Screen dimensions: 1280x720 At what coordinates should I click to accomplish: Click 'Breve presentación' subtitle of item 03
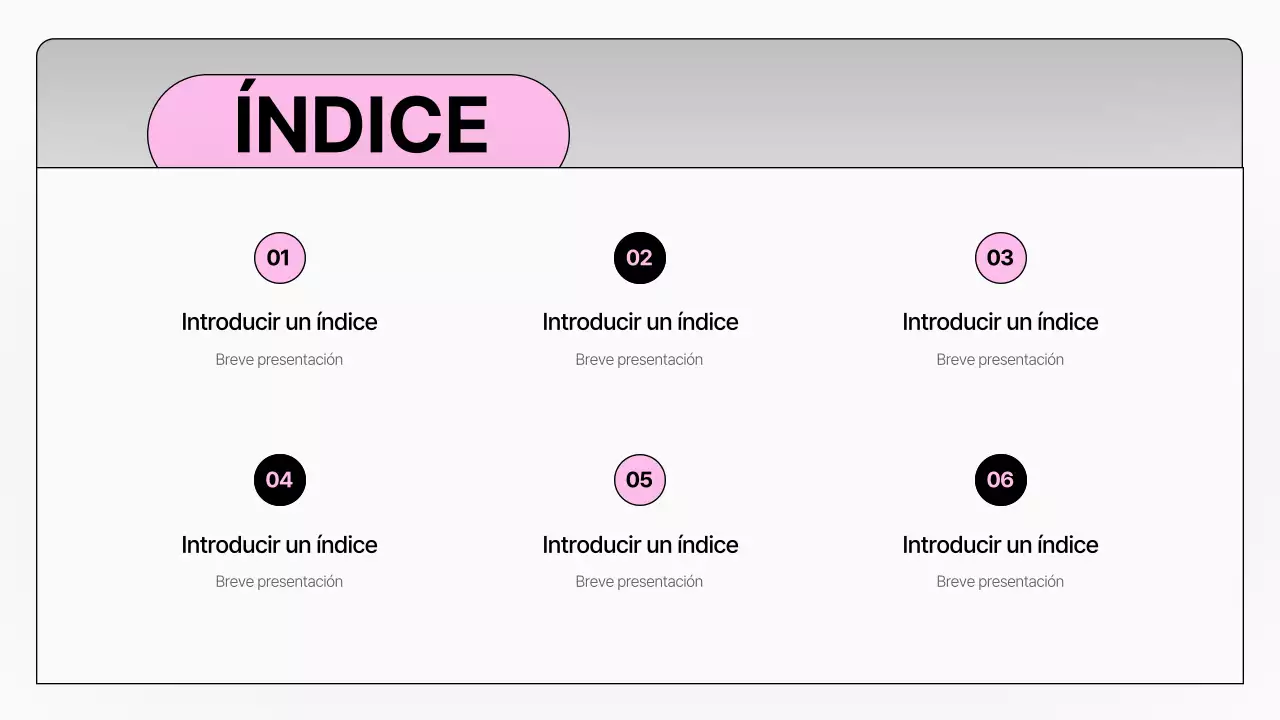1000,360
